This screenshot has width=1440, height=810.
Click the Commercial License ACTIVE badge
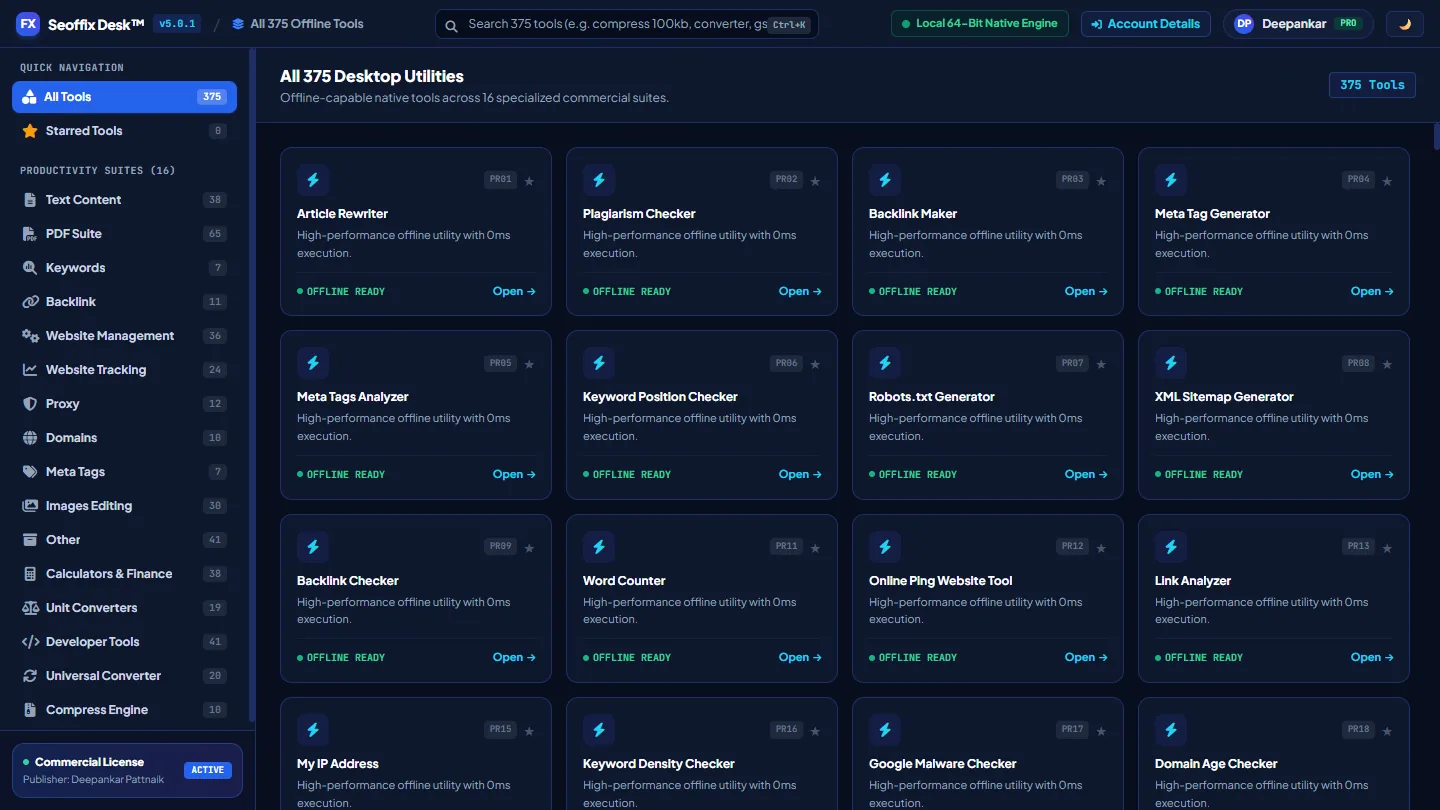pyautogui.click(x=208, y=770)
